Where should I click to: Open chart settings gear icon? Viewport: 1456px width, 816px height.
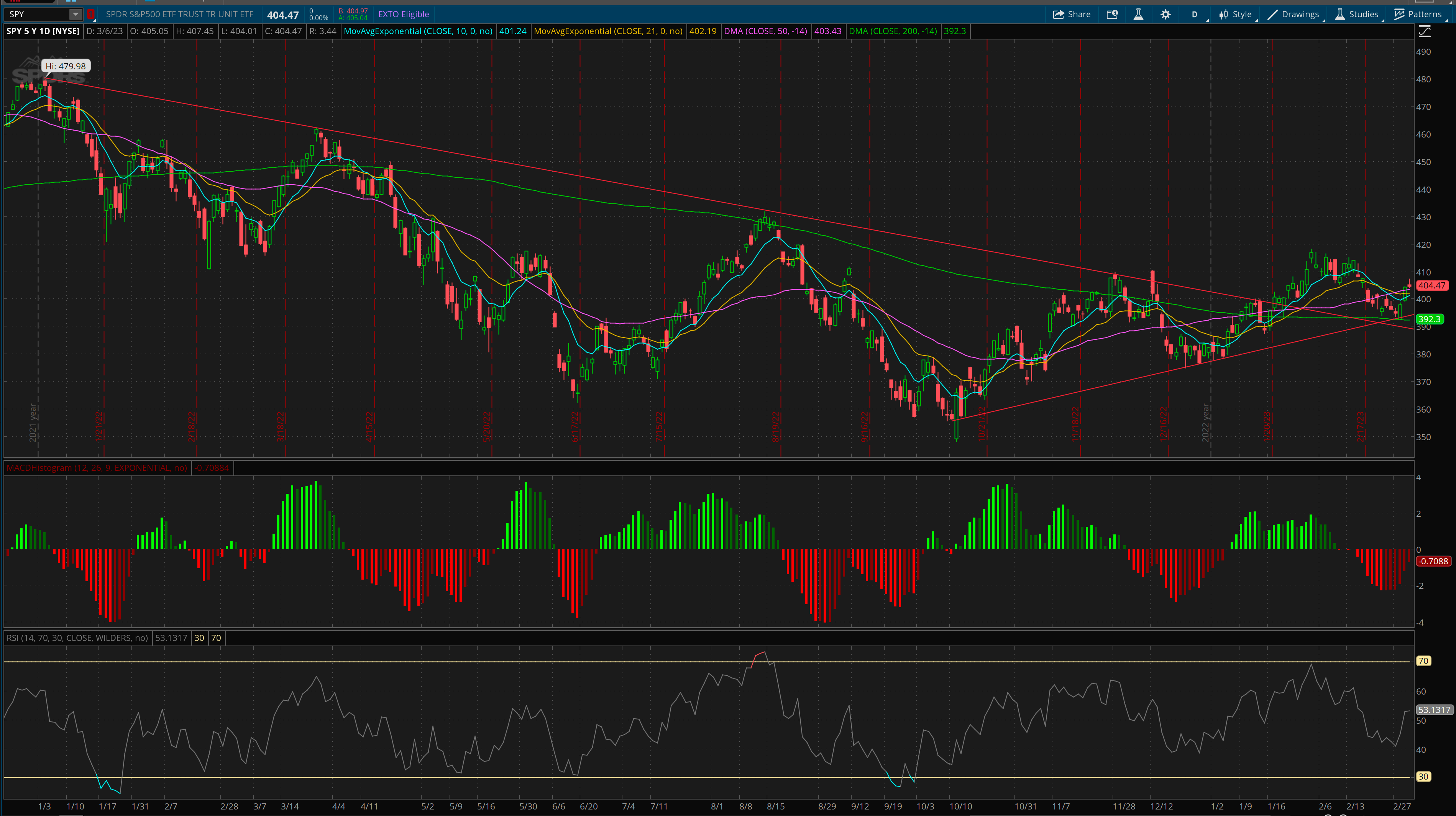tap(1165, 14)
